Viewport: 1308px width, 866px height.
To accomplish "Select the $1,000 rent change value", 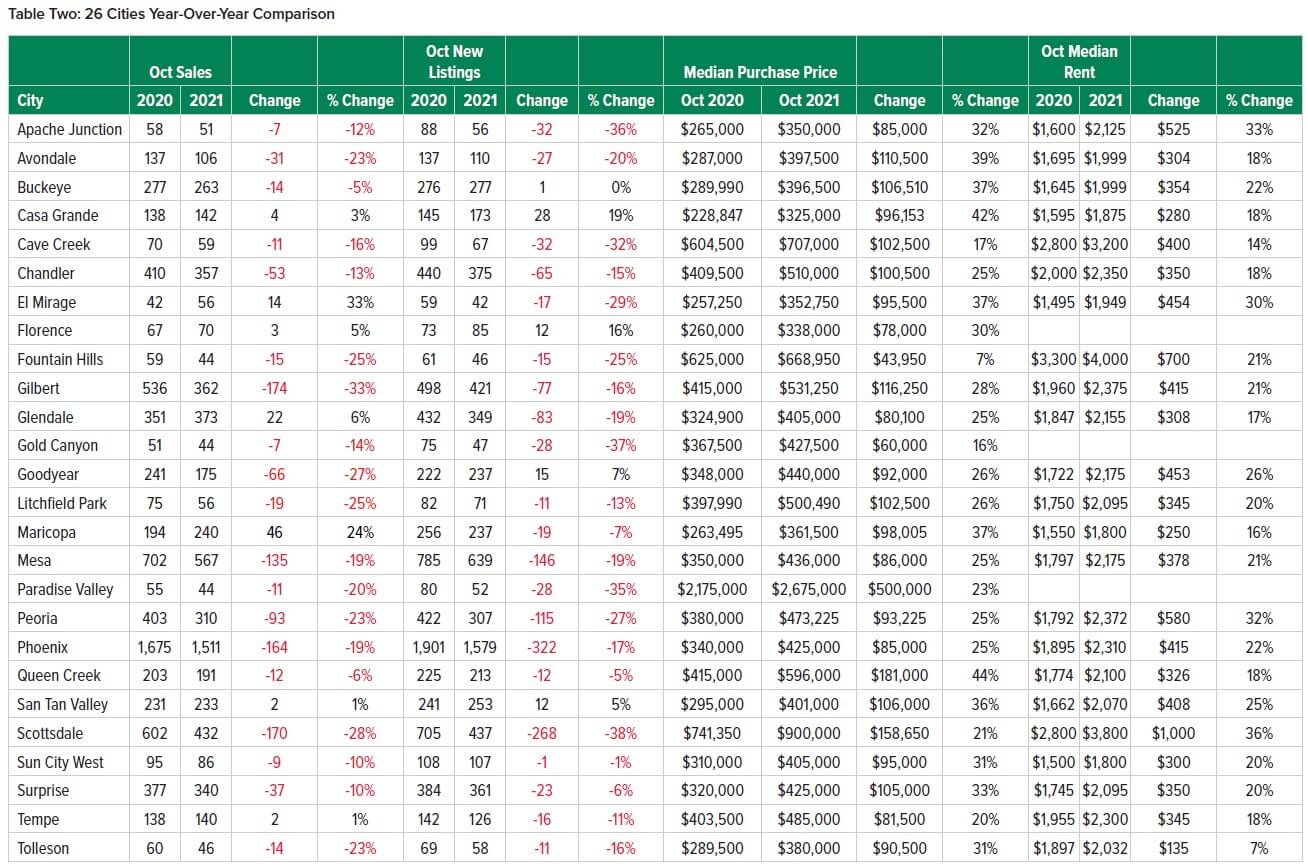I will coord(1173,733).
